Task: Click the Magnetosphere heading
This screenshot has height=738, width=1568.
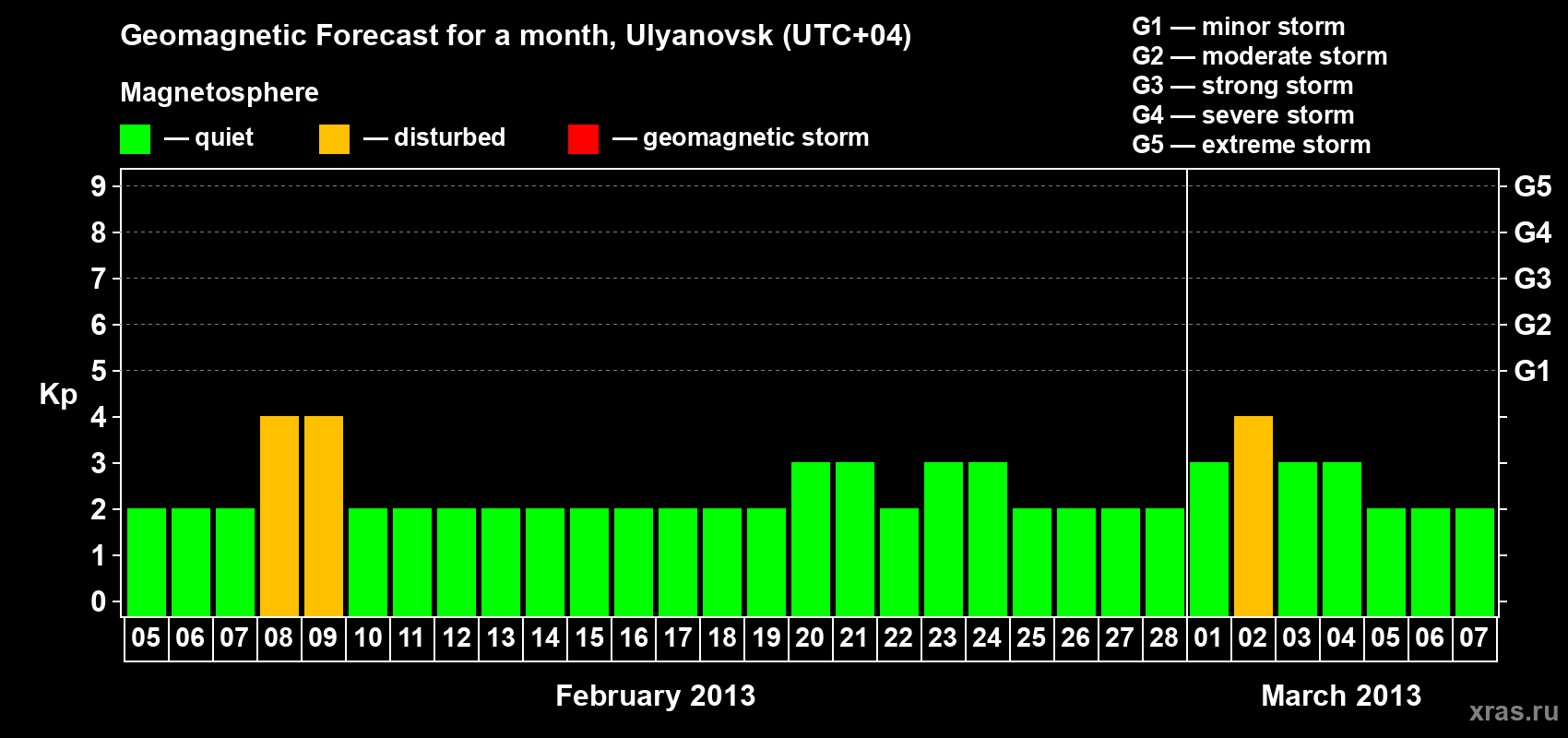Action: coord(220,93)
